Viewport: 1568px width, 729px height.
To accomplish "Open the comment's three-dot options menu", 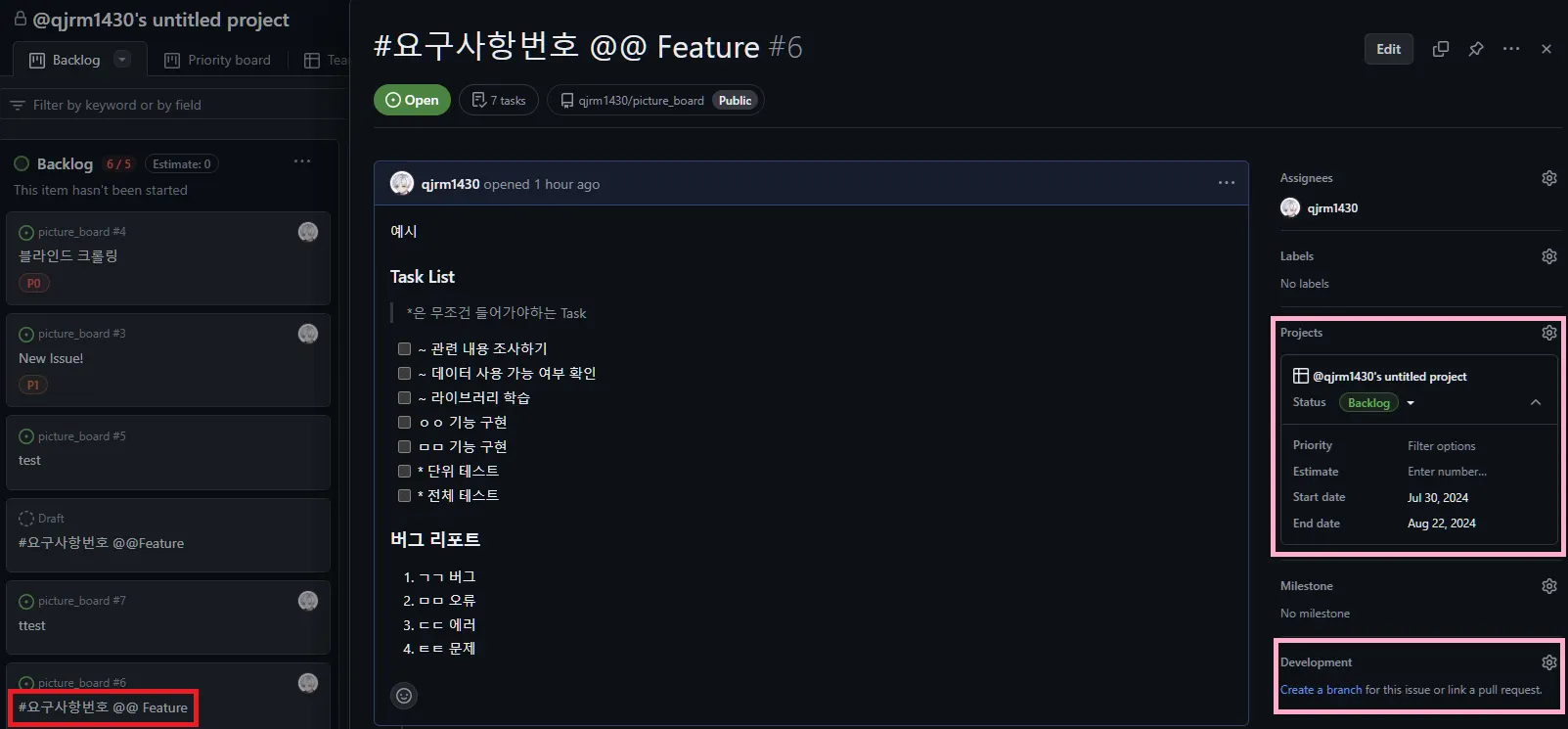I will [x=1227, y=183].
